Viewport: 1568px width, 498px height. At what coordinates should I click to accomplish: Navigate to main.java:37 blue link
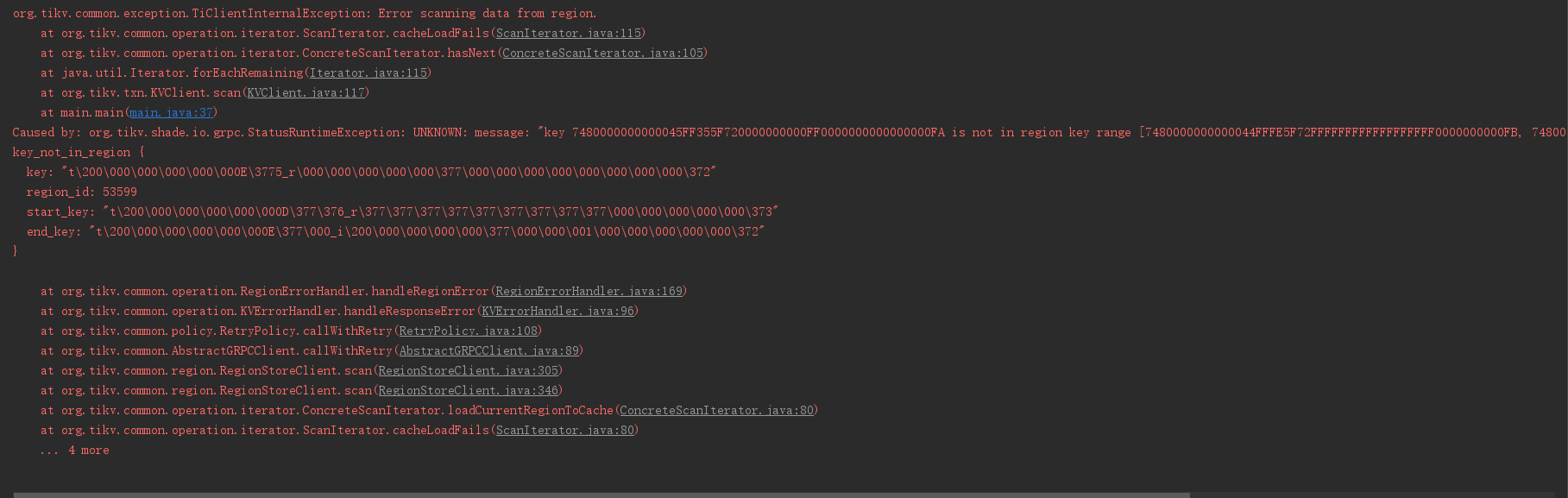(x=171, y=112)
